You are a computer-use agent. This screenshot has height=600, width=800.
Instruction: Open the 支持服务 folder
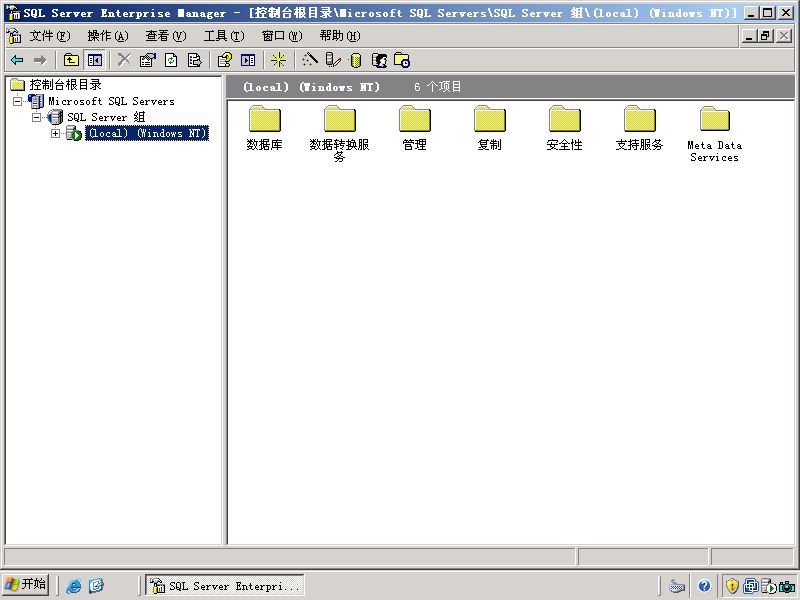point(639,128)
